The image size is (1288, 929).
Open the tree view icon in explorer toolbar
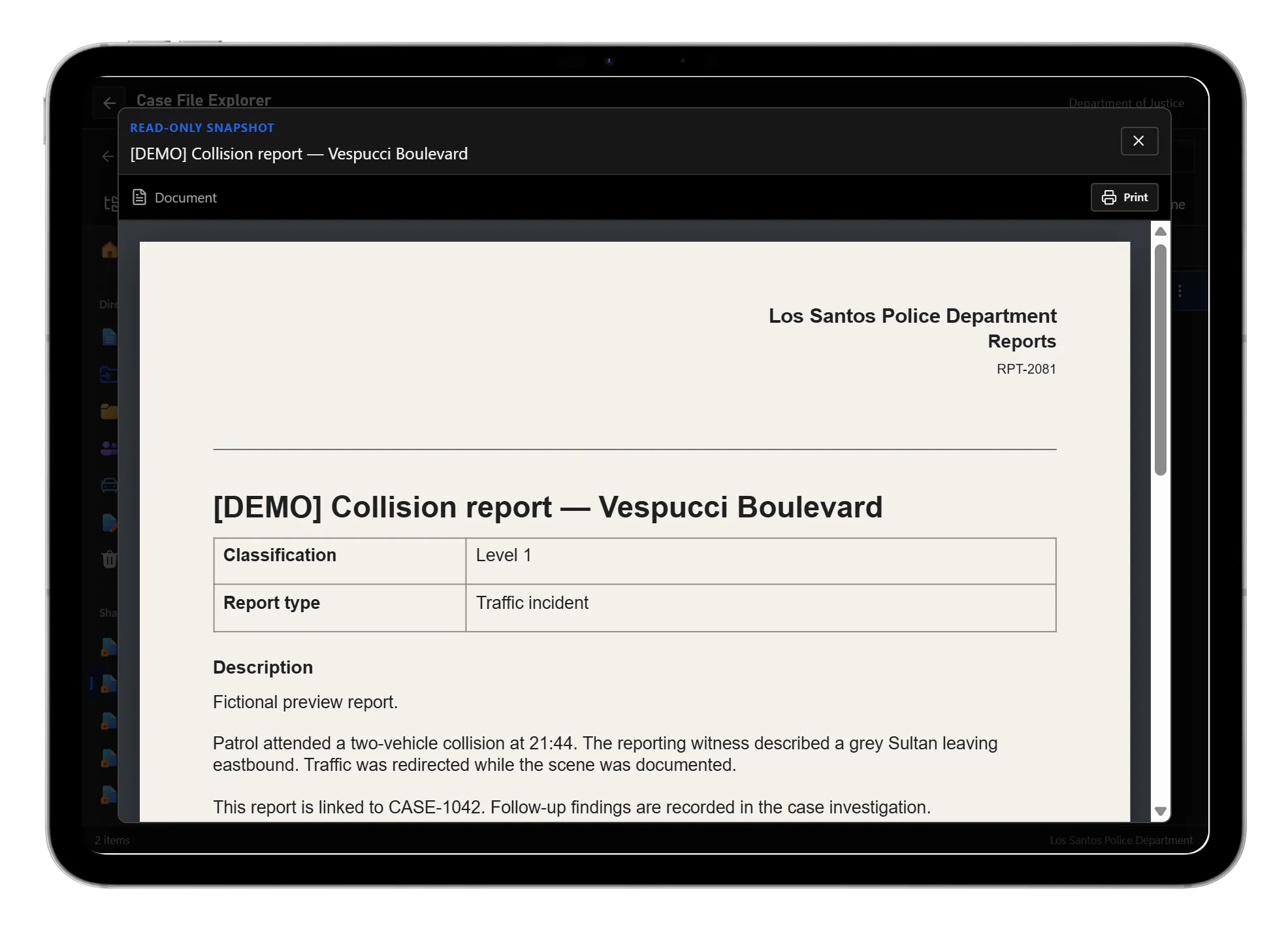111,204
